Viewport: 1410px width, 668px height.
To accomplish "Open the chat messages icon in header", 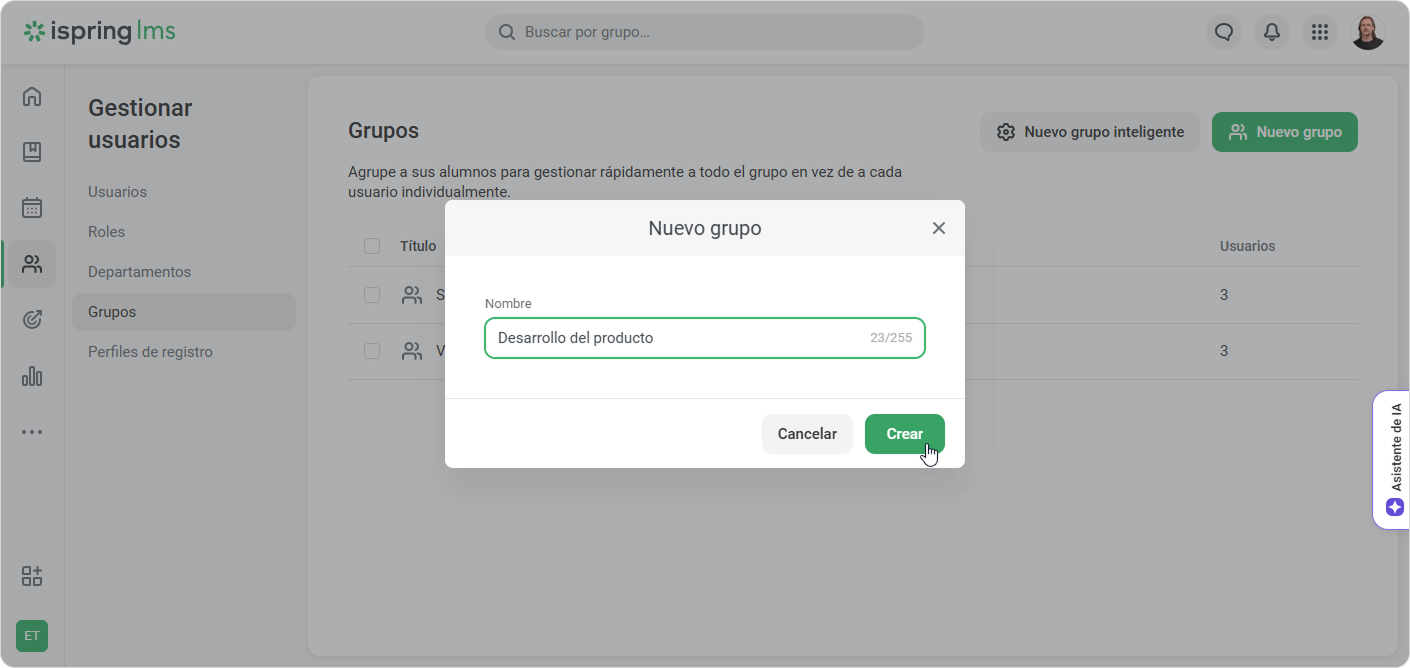I will point(1223,32).
